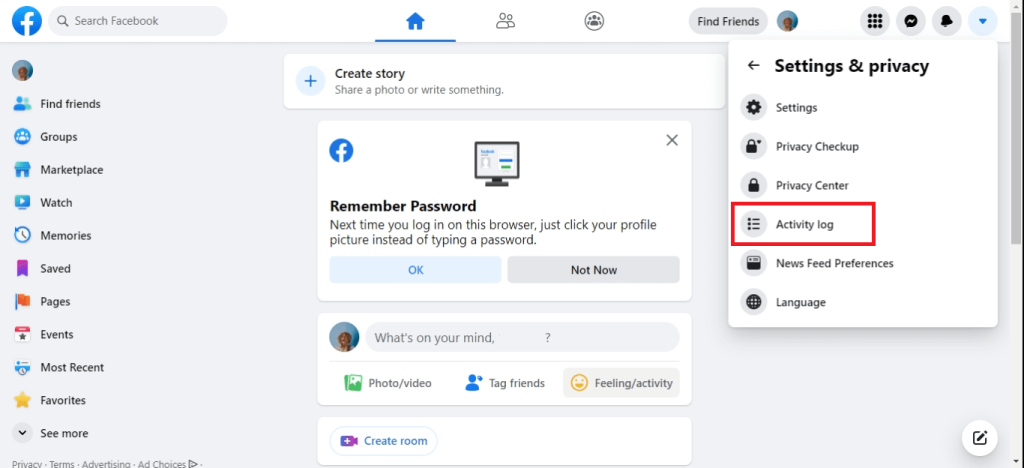Click avatar beside post composer

click(x=344, y=337)
